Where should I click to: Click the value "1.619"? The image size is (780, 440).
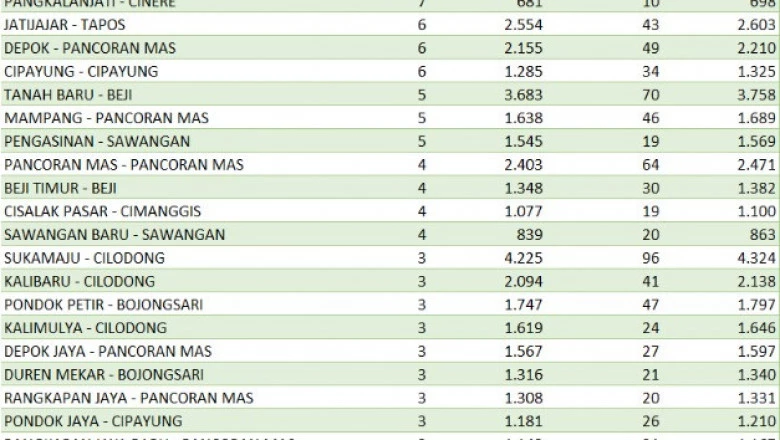pyautogui.click(x=523, y=328)
